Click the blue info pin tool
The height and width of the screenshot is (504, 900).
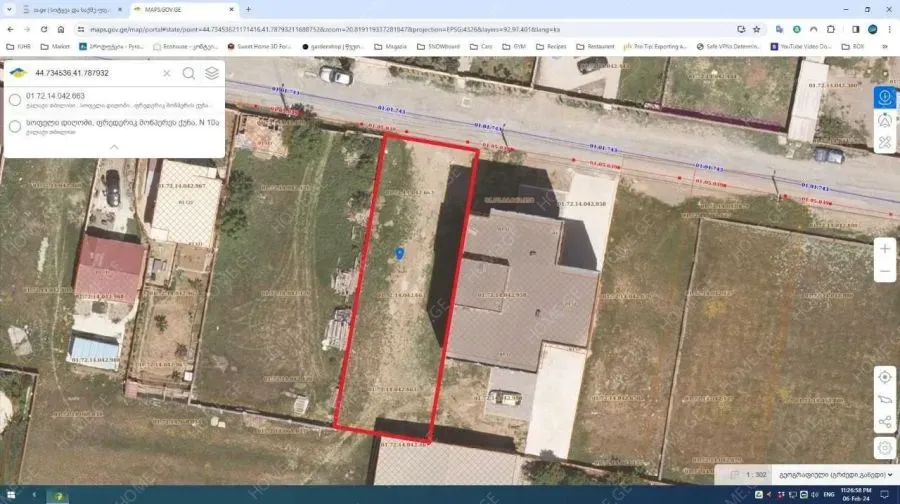tap(884, 97)
